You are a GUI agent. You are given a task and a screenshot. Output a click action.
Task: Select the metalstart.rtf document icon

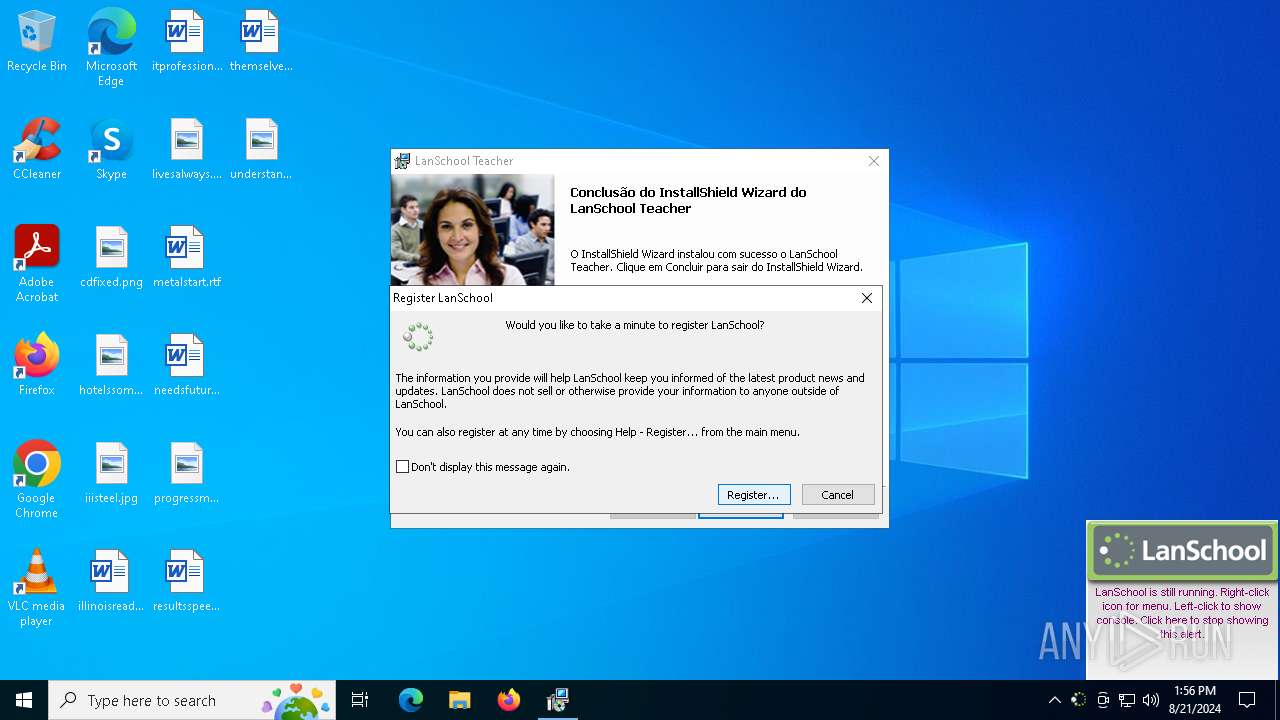point(186,258)
